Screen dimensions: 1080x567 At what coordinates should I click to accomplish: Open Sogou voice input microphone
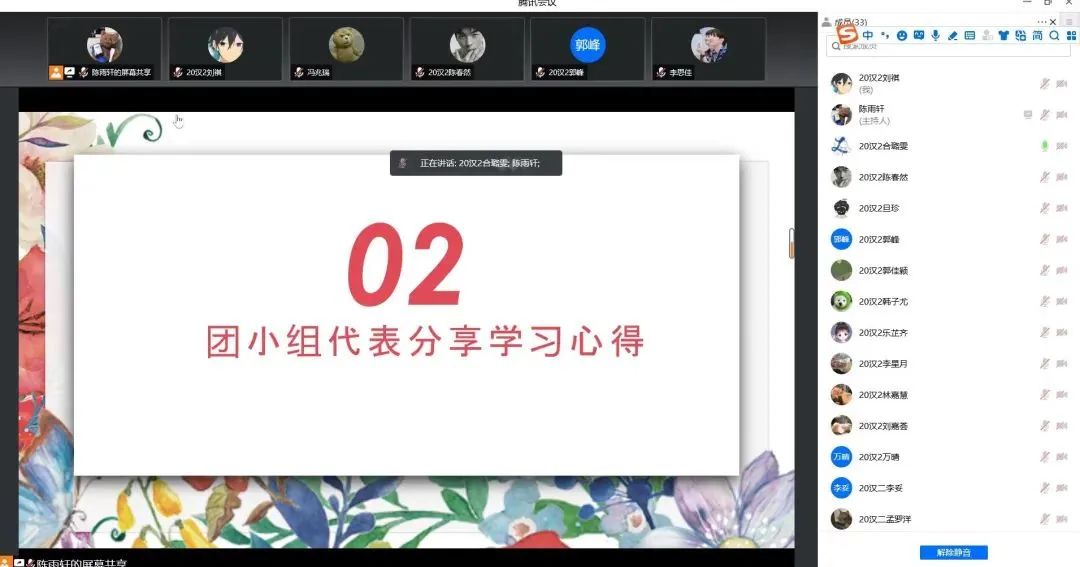[935, 35]
